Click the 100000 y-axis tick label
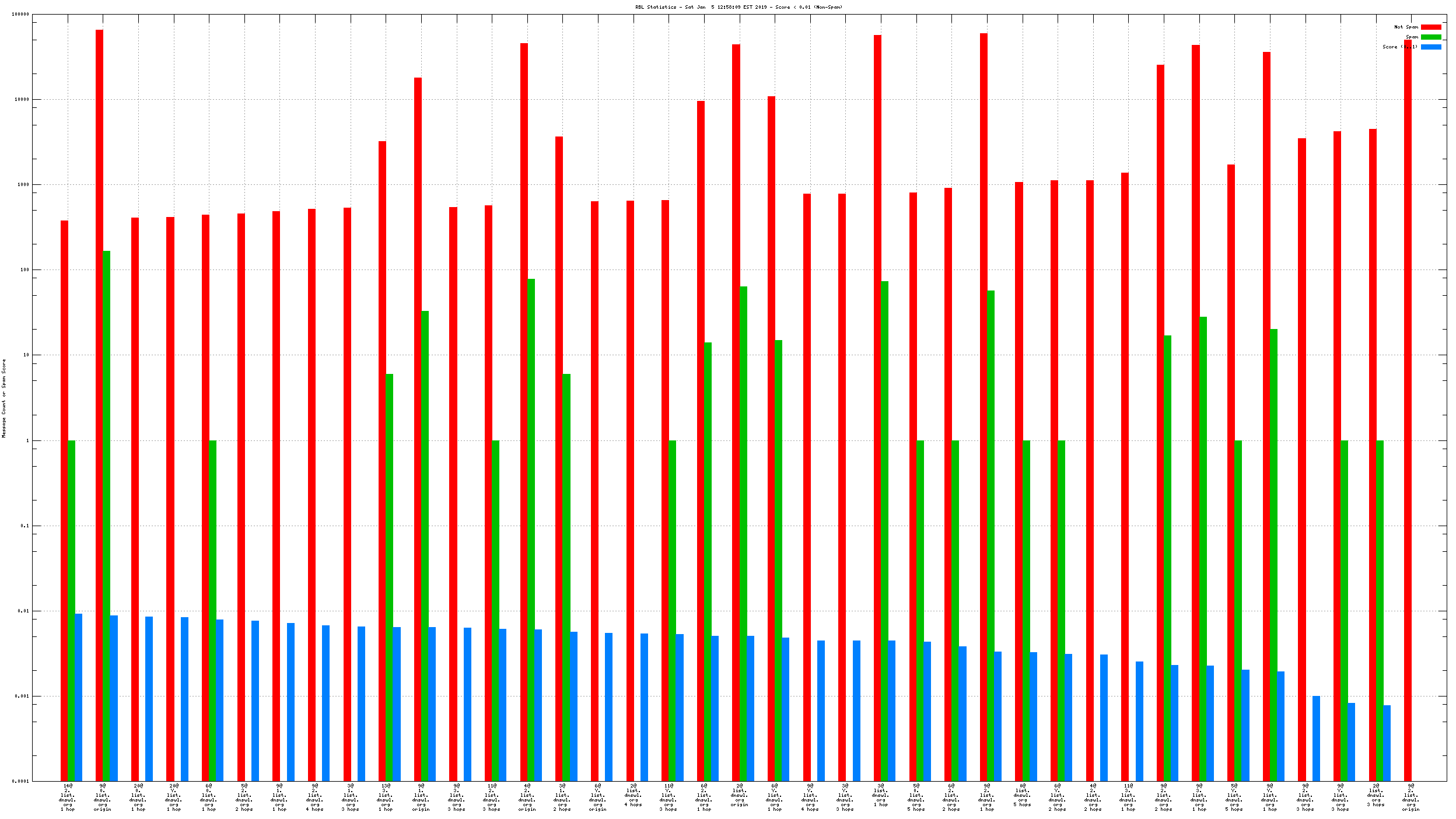Image resolution: width=1456 pixels, height=819 pixels. (x=20, y=14)
